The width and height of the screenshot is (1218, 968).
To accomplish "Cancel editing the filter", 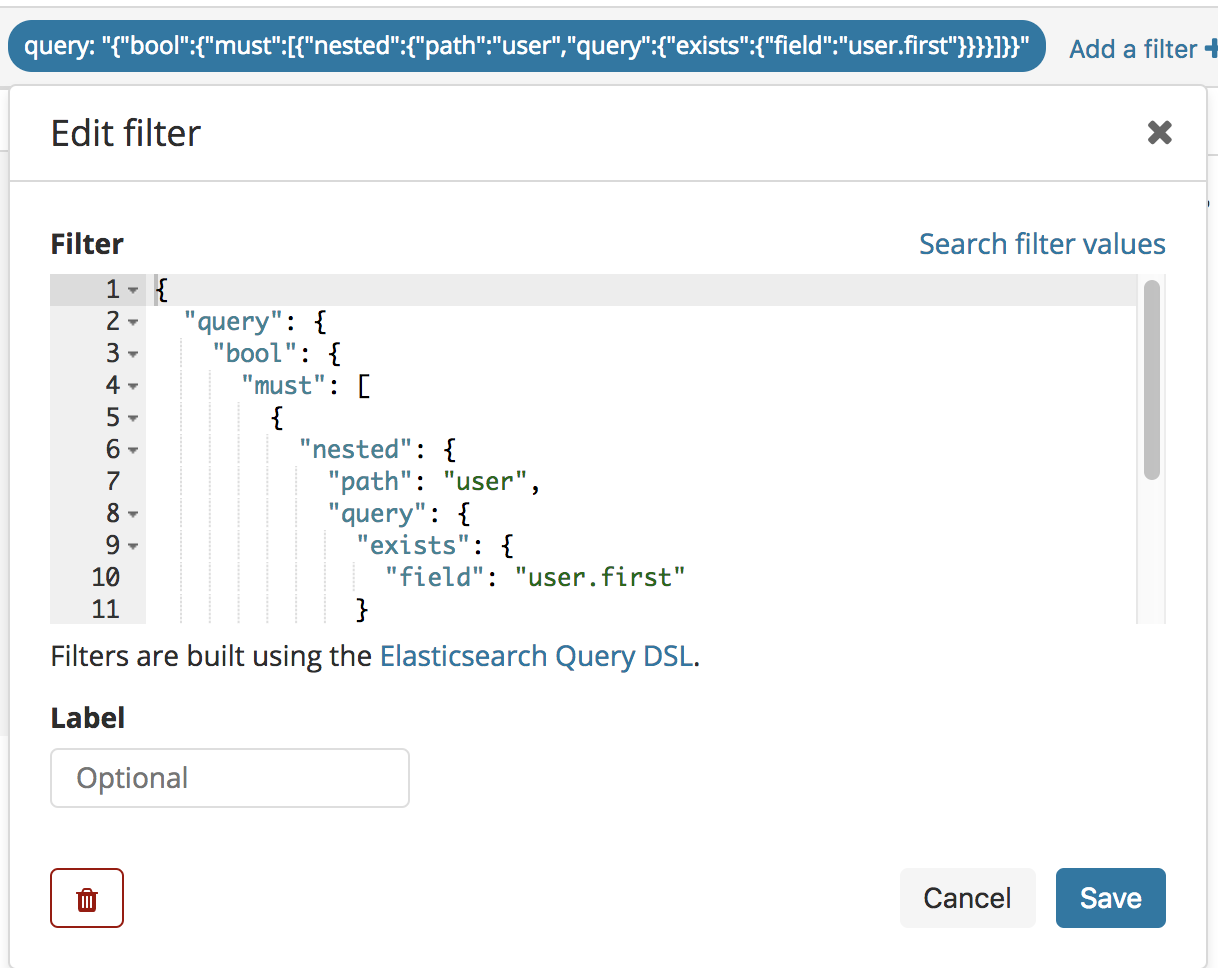I will pyautogui.click(x=967, y=897).
